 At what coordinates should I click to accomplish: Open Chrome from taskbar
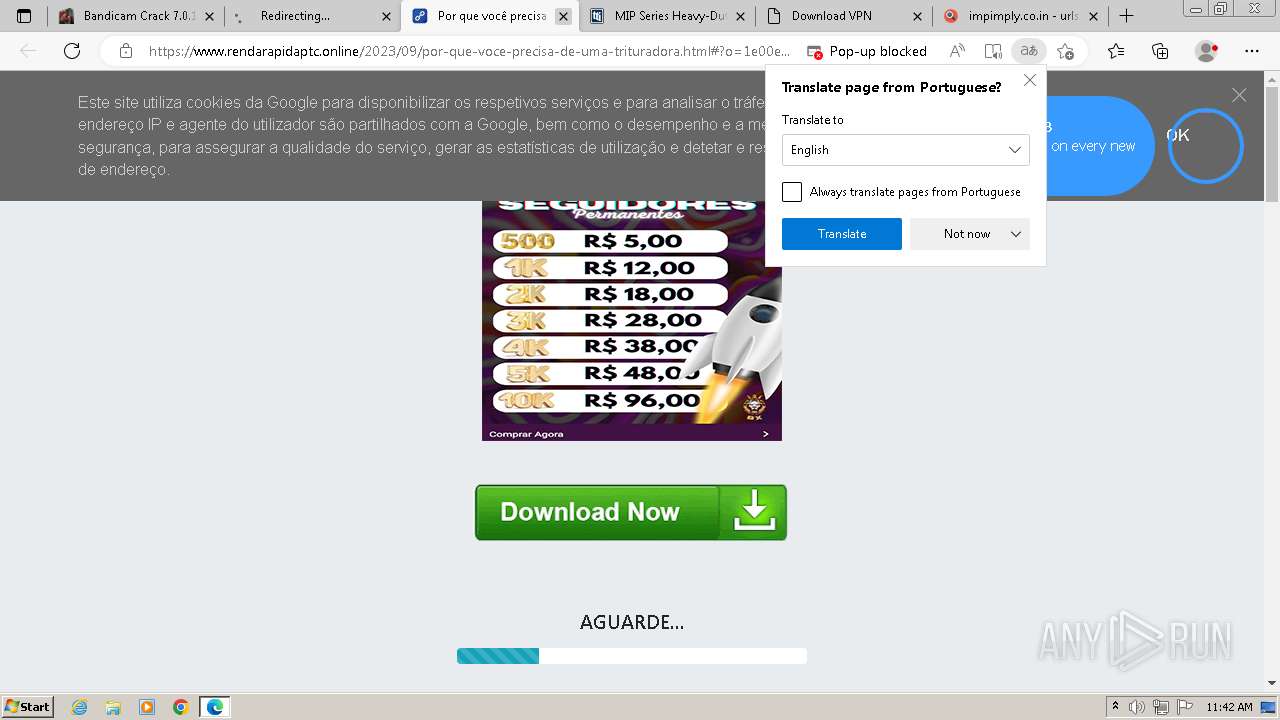click(180, 707)
